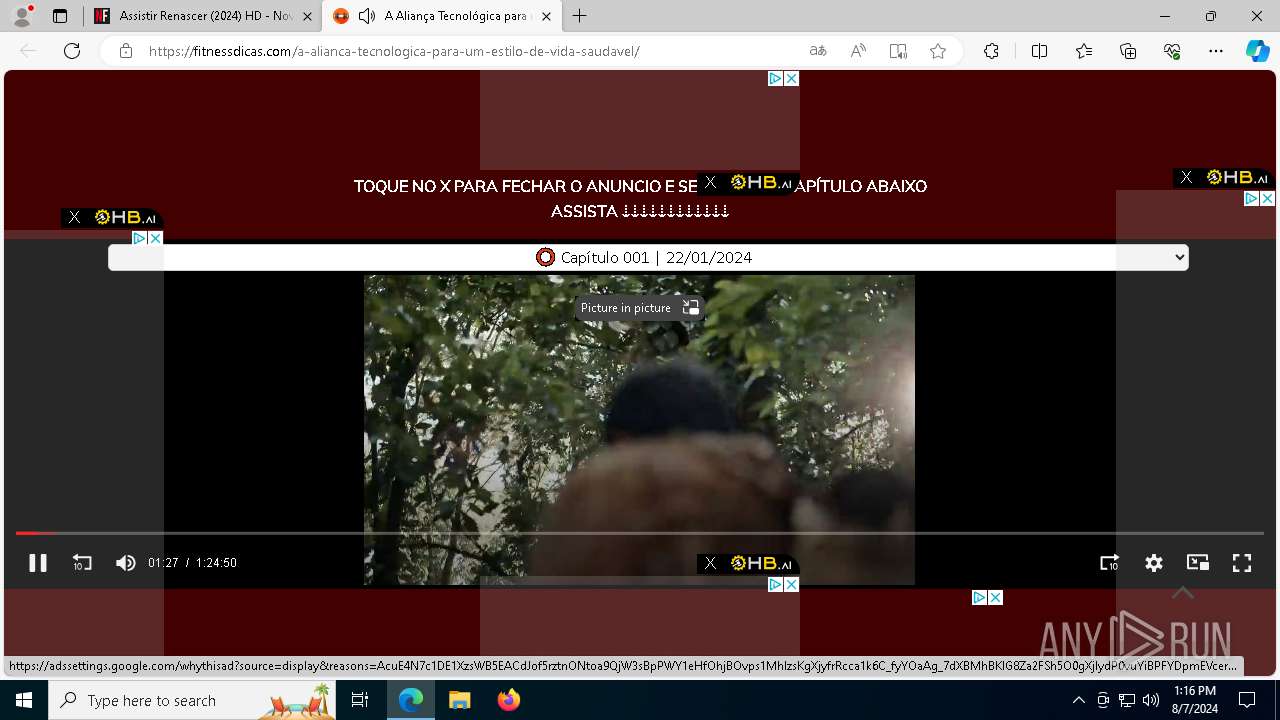Open Browser essentials
Image resolution: width=1280 pixels, height=720 pixels.
pyautogui.click(x=1172, y=51)
